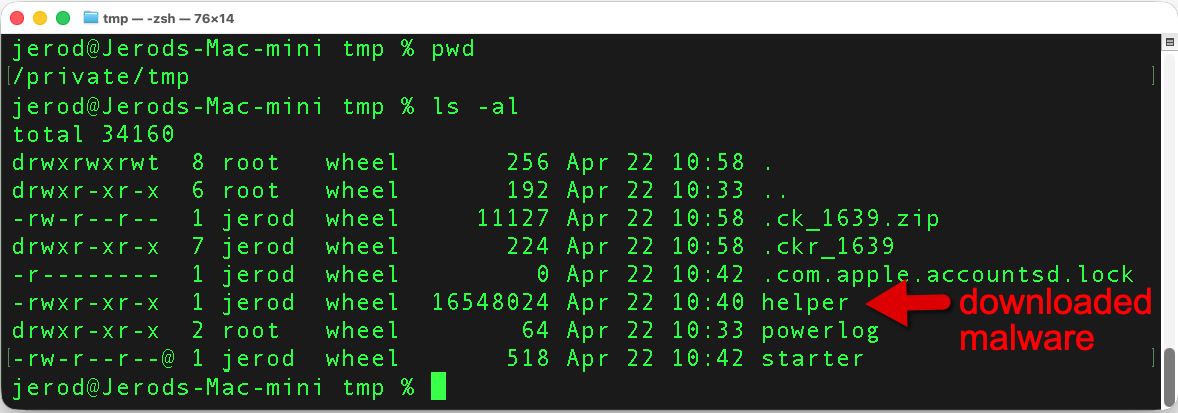The height and width of the screenshot is (413, 1178).
Task: Click the green terminal cursor block
Action: tap(438, 386)
